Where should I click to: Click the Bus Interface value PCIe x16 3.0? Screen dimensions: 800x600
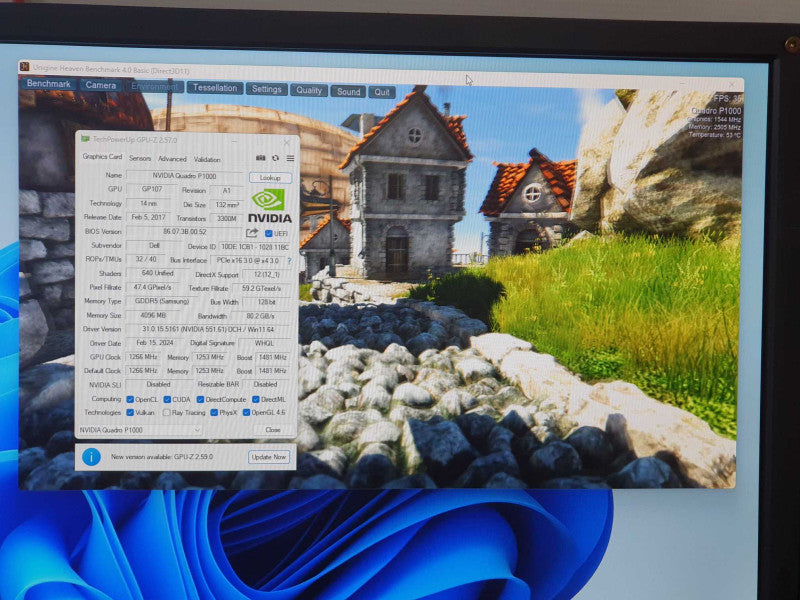tap(247, 261)
